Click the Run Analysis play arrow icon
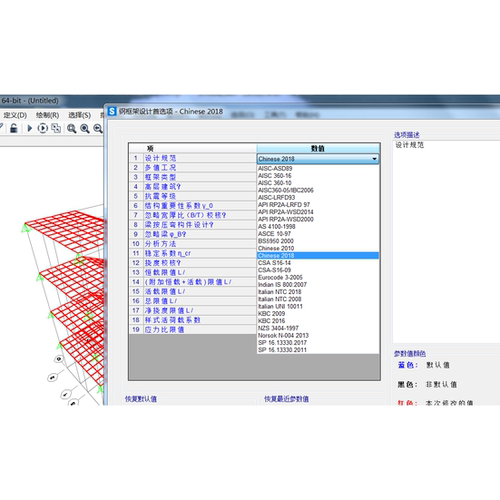Screen dimensions: 500x500 point(30,128)
